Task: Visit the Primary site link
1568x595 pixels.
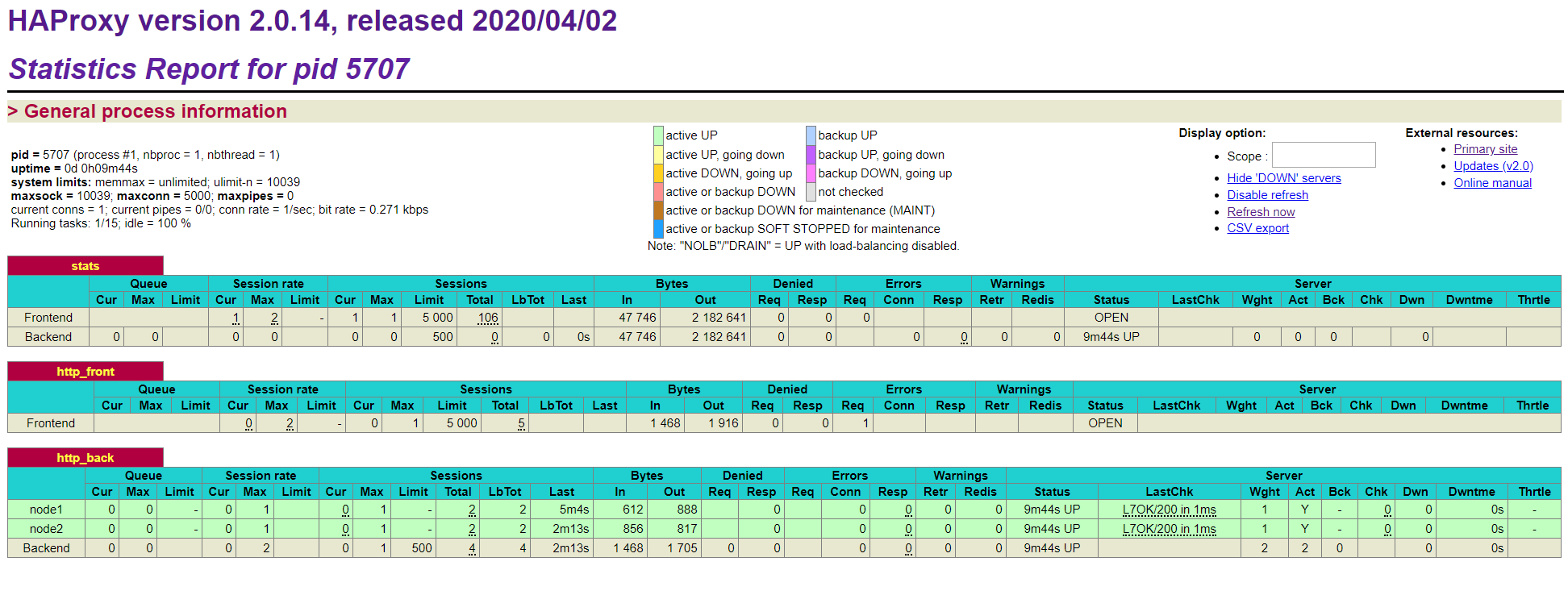Action: (x=1485, y=149)
